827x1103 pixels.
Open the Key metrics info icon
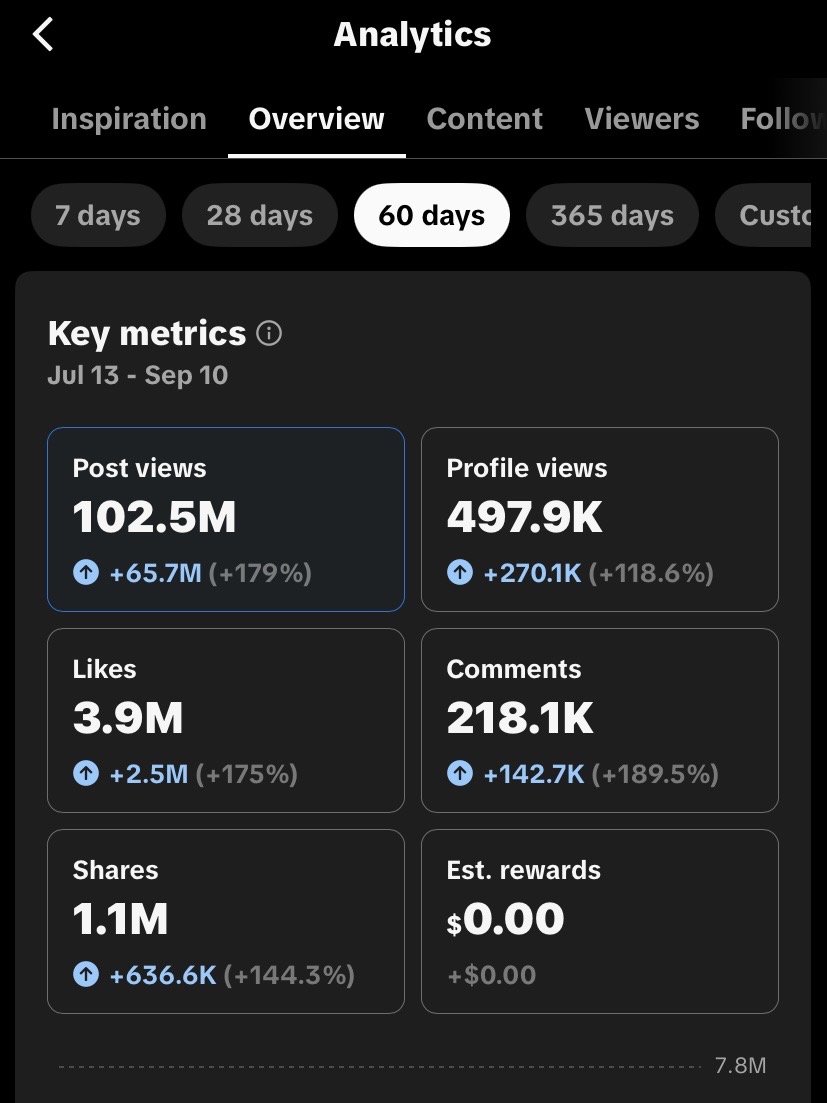269,333
